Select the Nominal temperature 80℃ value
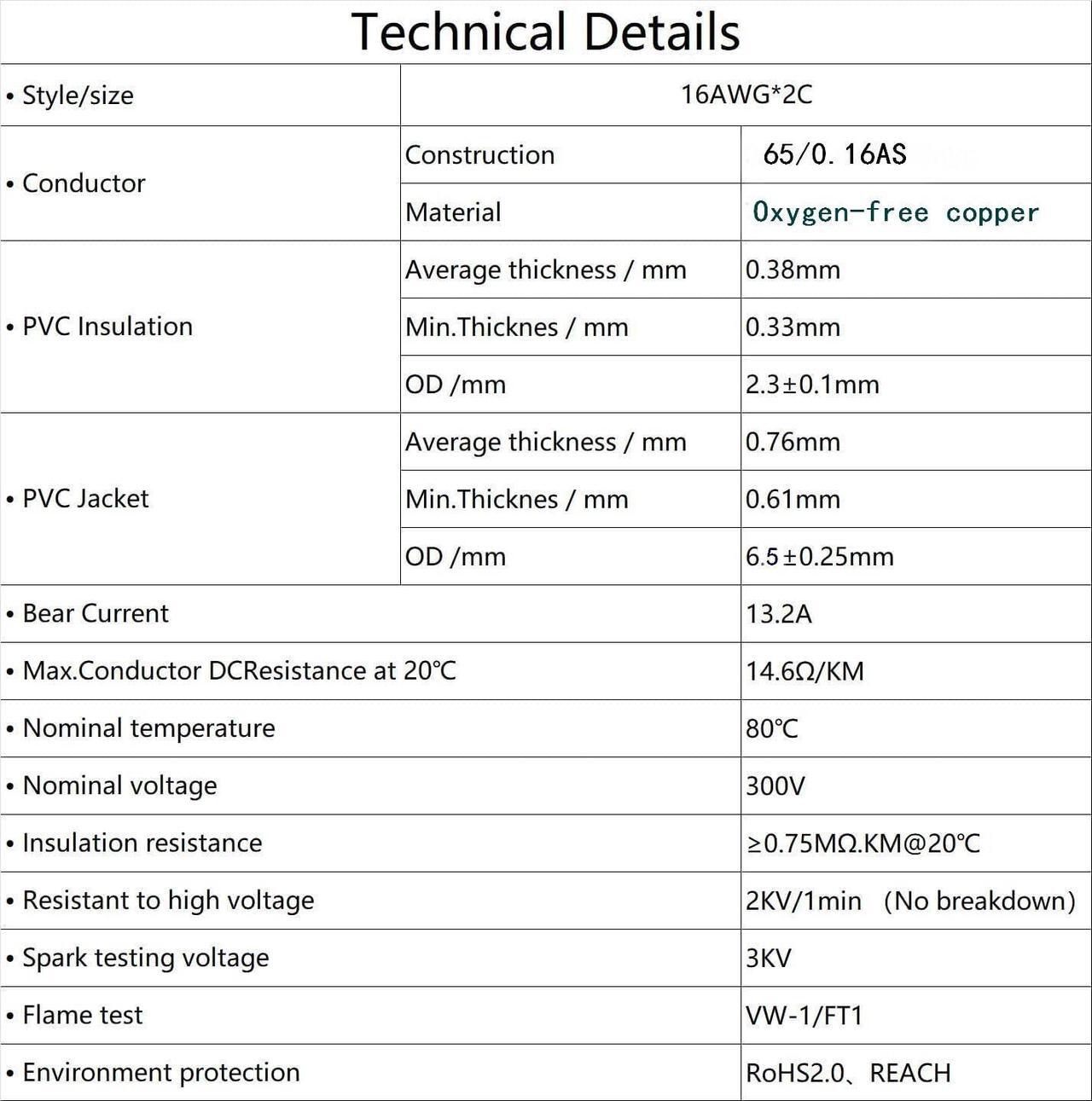The width and height of the screenshot is (1092, 1101). [x=772, y=728]
